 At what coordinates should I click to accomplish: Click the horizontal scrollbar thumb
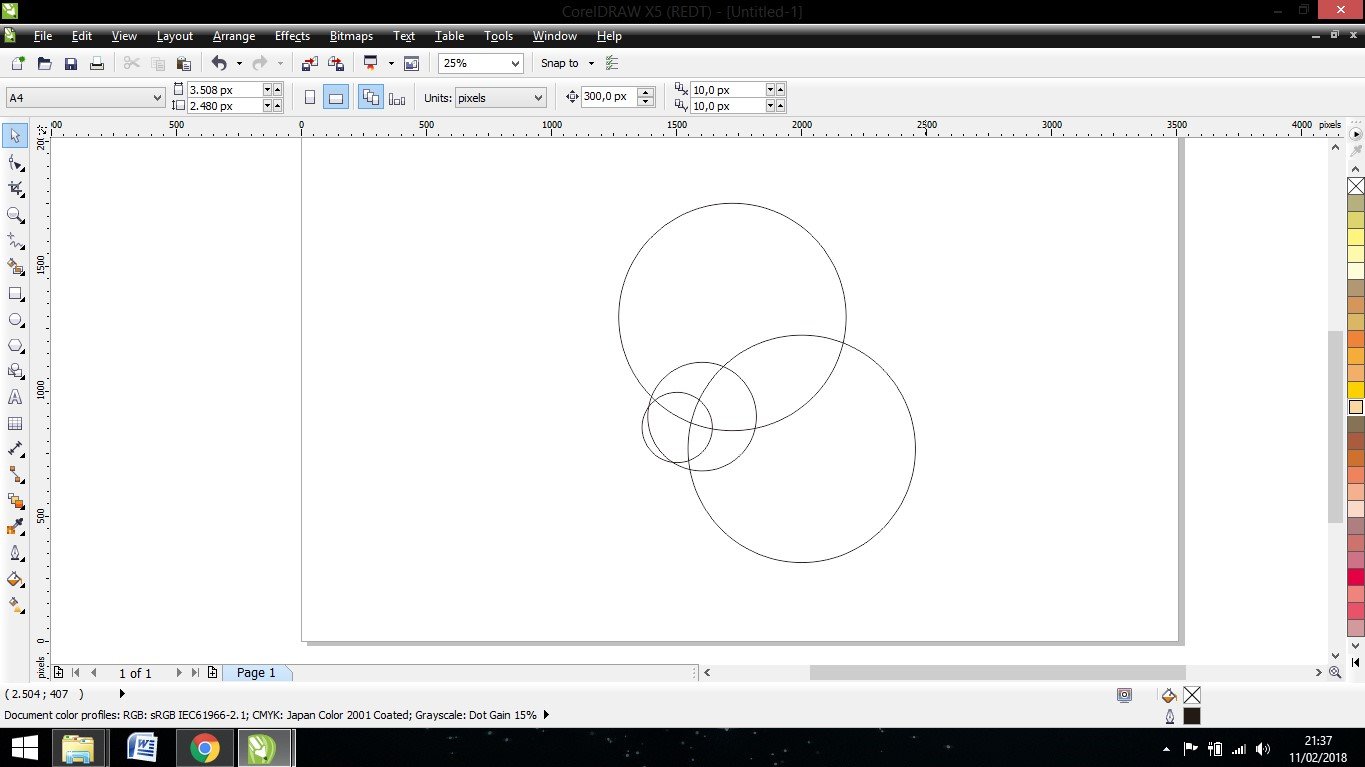point(997,673)
